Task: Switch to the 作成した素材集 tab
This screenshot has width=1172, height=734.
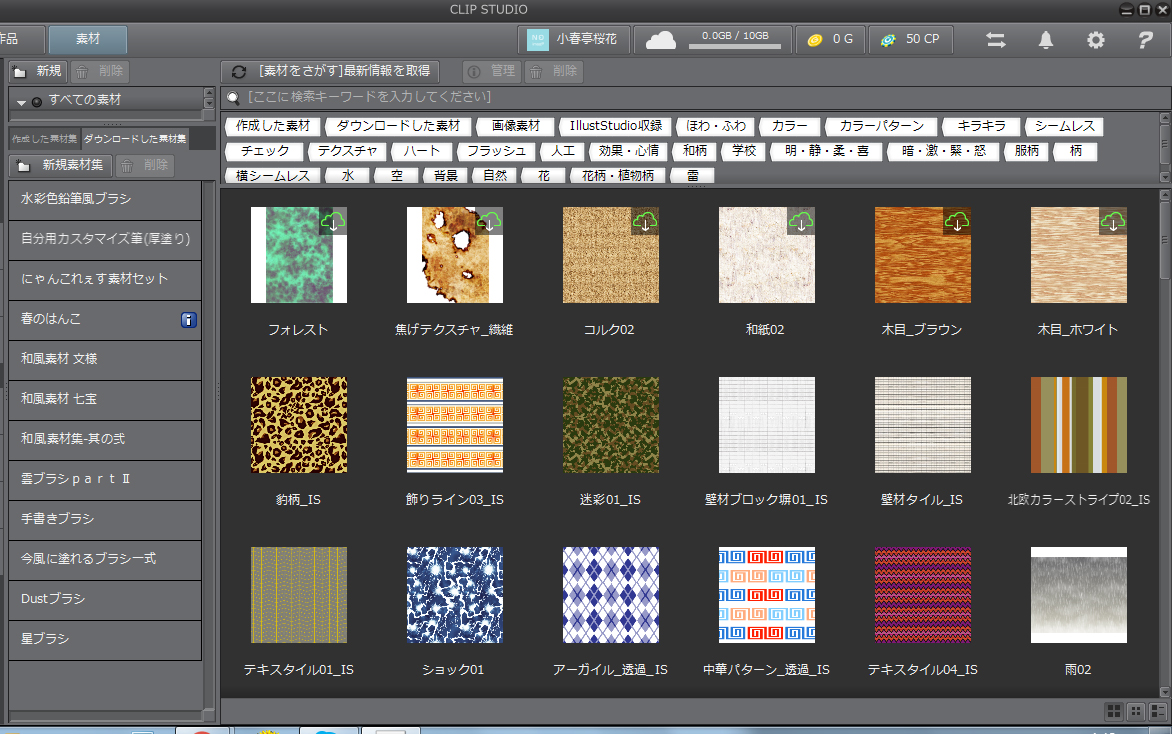Action: point(44,138)
